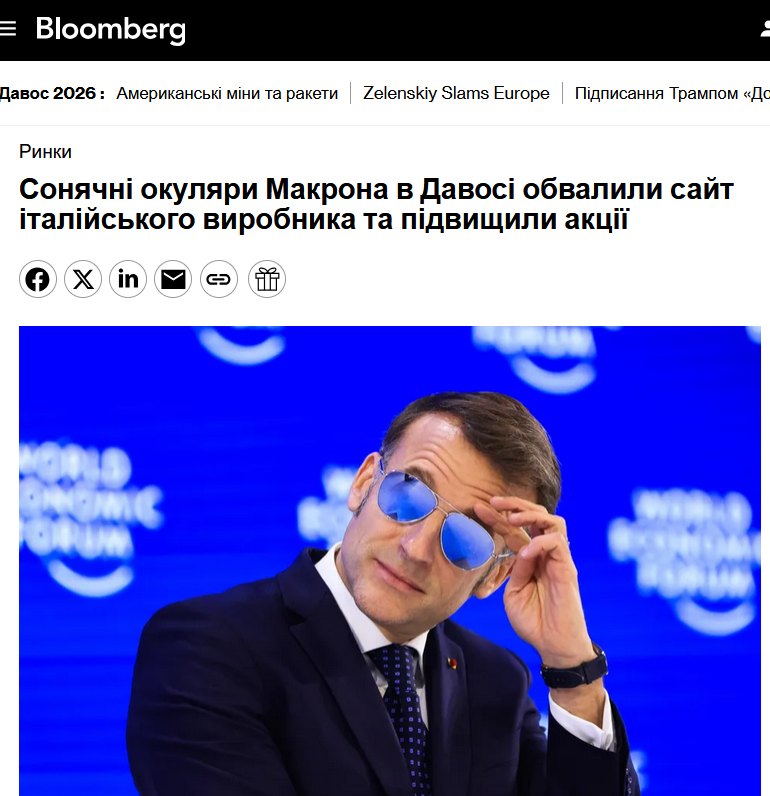The image size is (770, 796).
Task: Open the main article photo
Action: 390,561
